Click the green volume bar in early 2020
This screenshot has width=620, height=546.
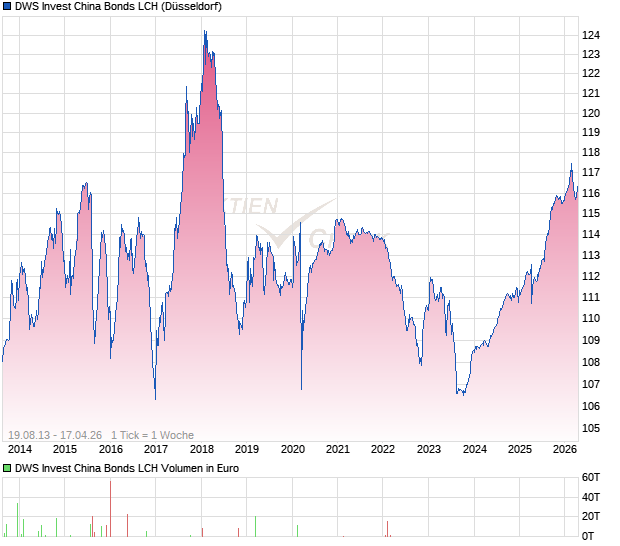coord(297,531)
